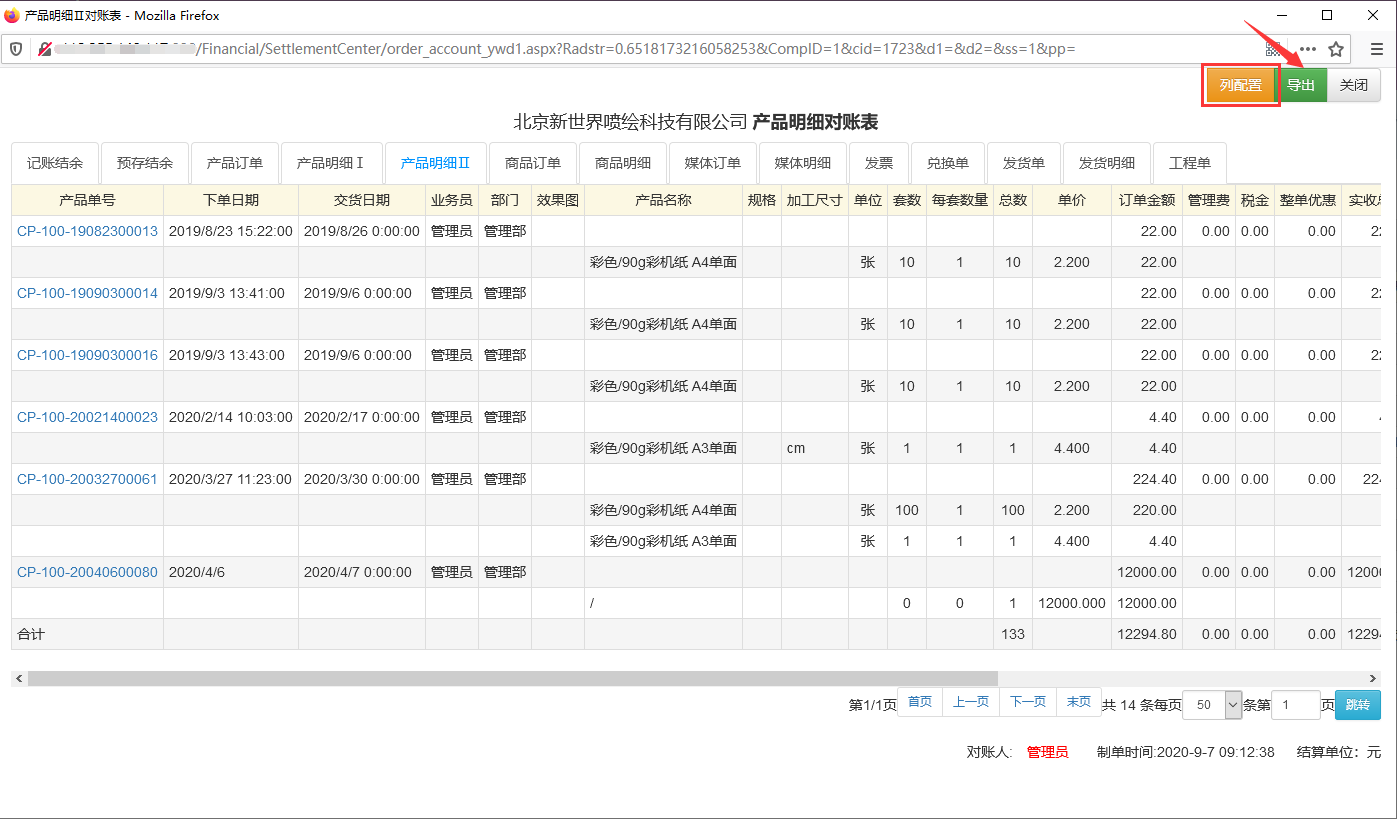
Task: Click the 133 total count cell
Action: coord(1013,634)
